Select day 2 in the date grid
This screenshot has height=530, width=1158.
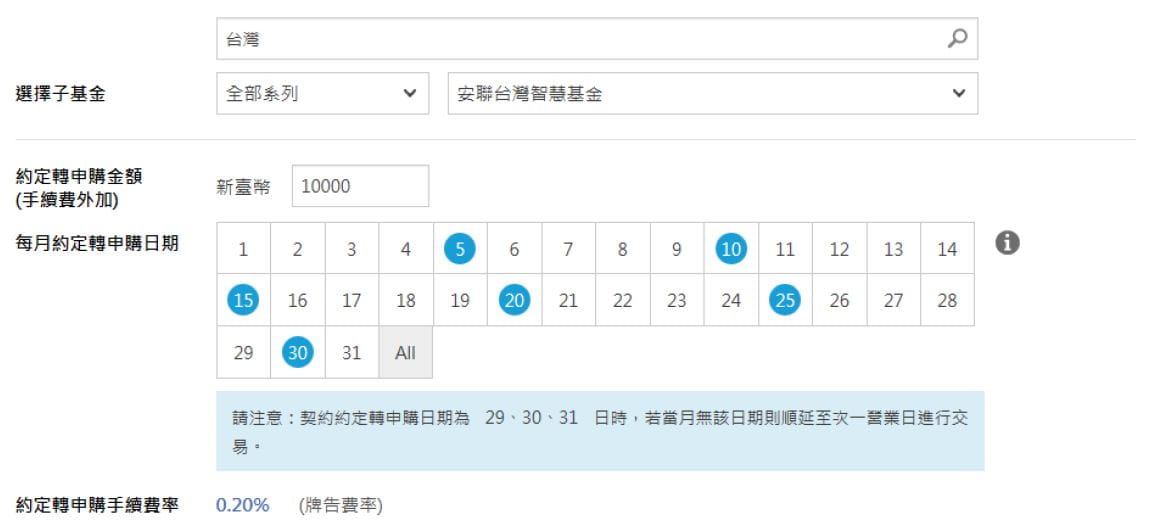coord(298,249)
